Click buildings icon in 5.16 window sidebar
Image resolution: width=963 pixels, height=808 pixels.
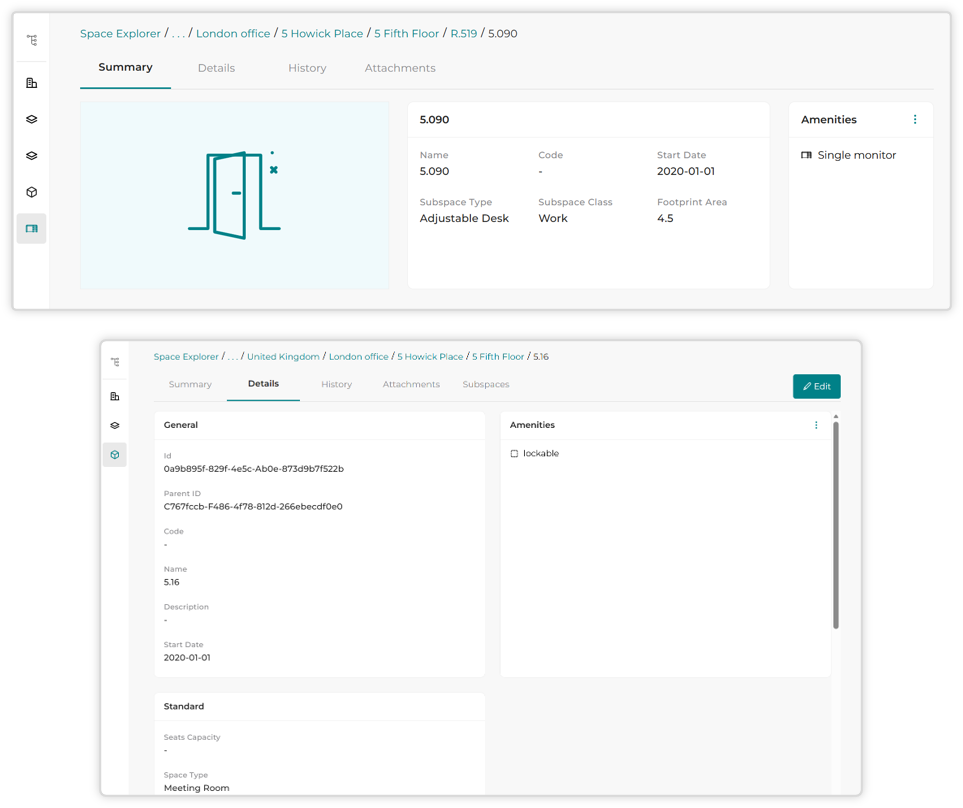point(115,396)
